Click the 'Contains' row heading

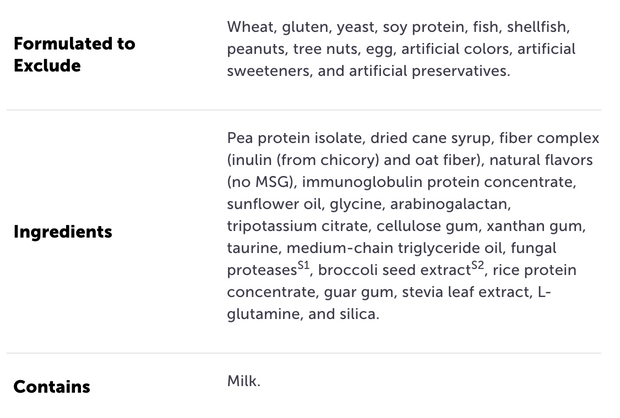click(52, 387)
